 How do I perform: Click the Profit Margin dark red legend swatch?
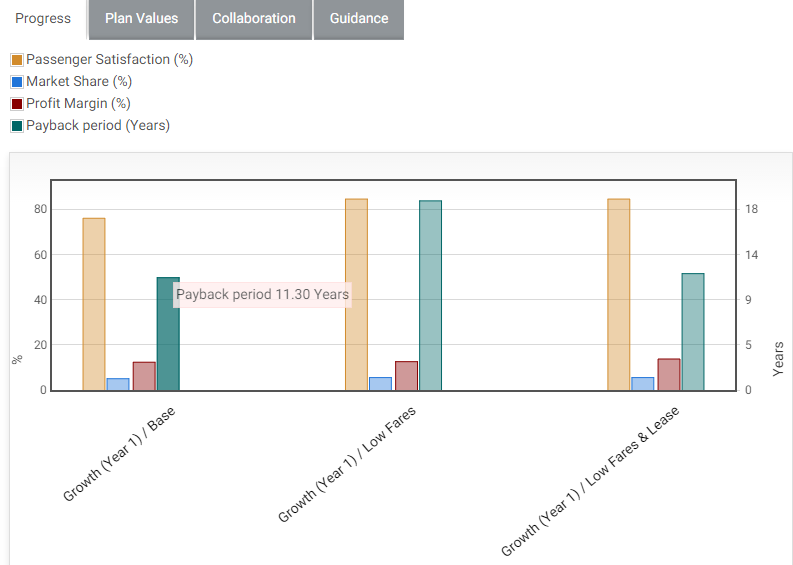[x=17, y=104]
